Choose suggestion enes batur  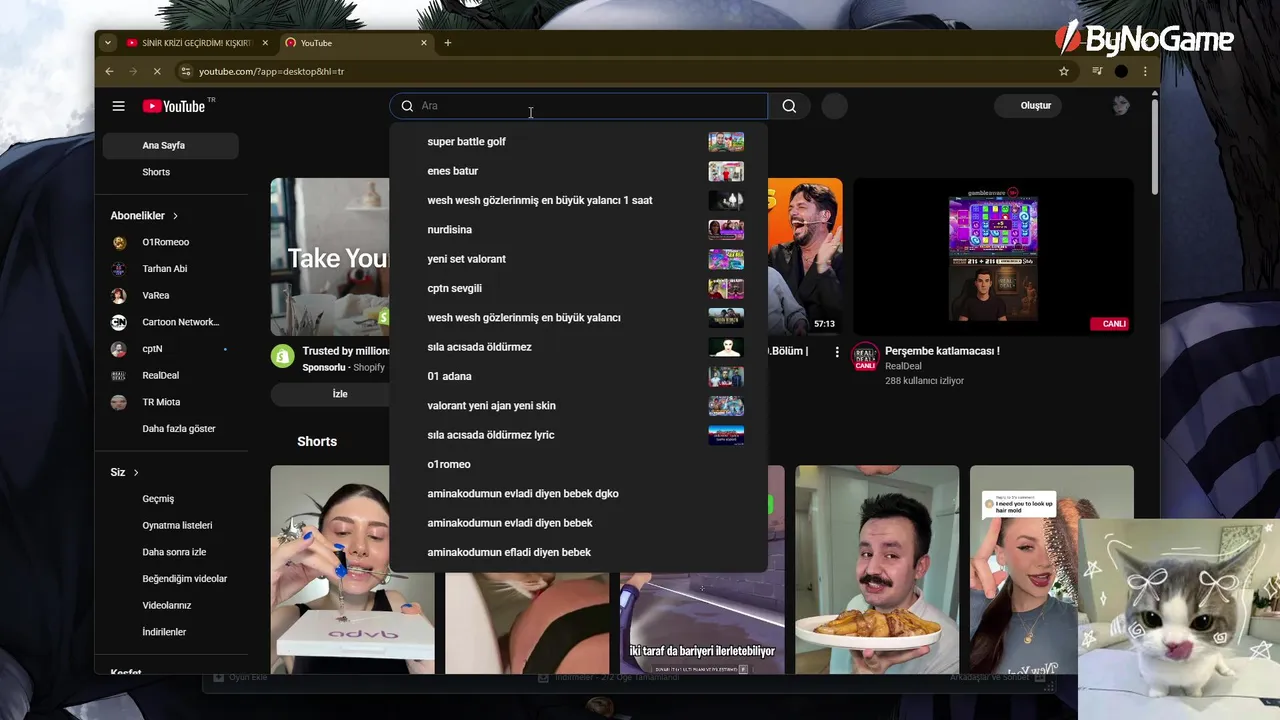tap(578, 171)
